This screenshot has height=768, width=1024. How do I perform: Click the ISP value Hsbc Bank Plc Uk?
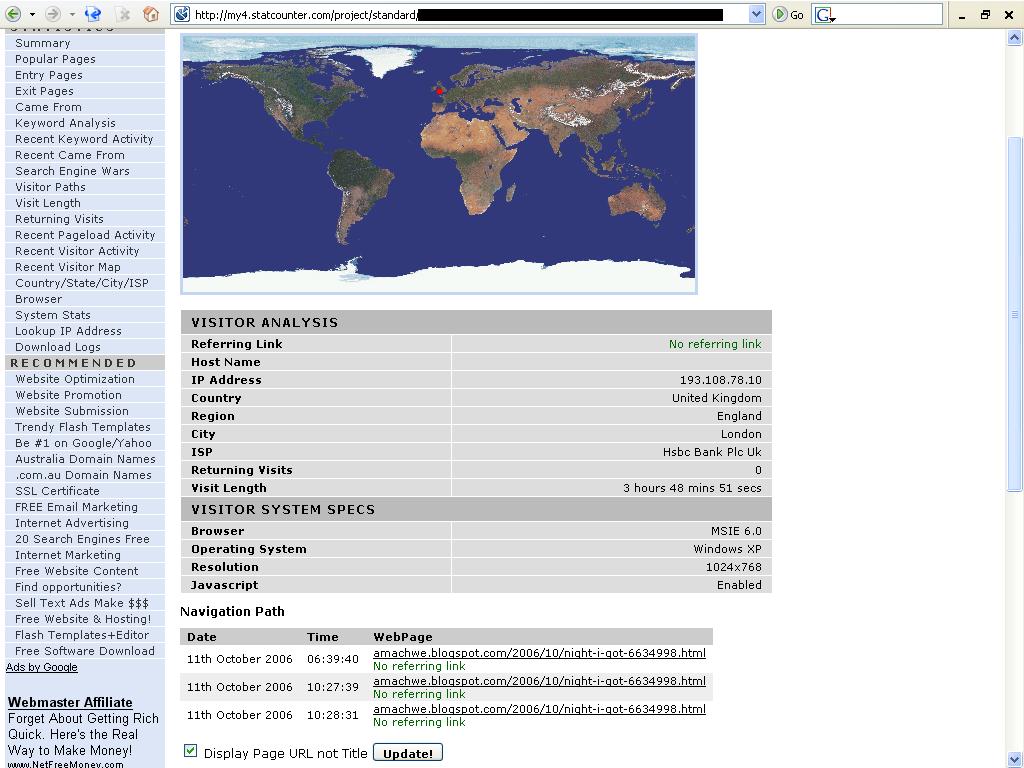point(712,452)
